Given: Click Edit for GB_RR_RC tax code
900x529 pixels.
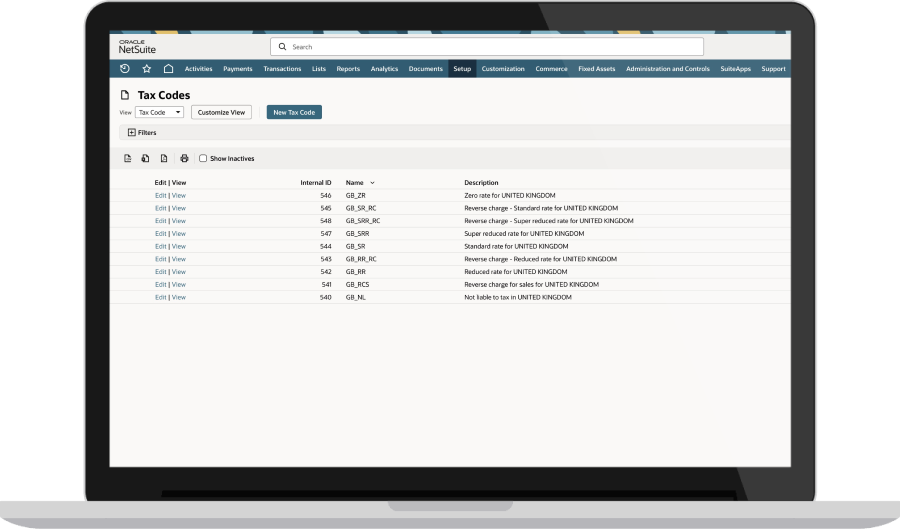Looking at the screenshot, I should click(x=160, y=259).
